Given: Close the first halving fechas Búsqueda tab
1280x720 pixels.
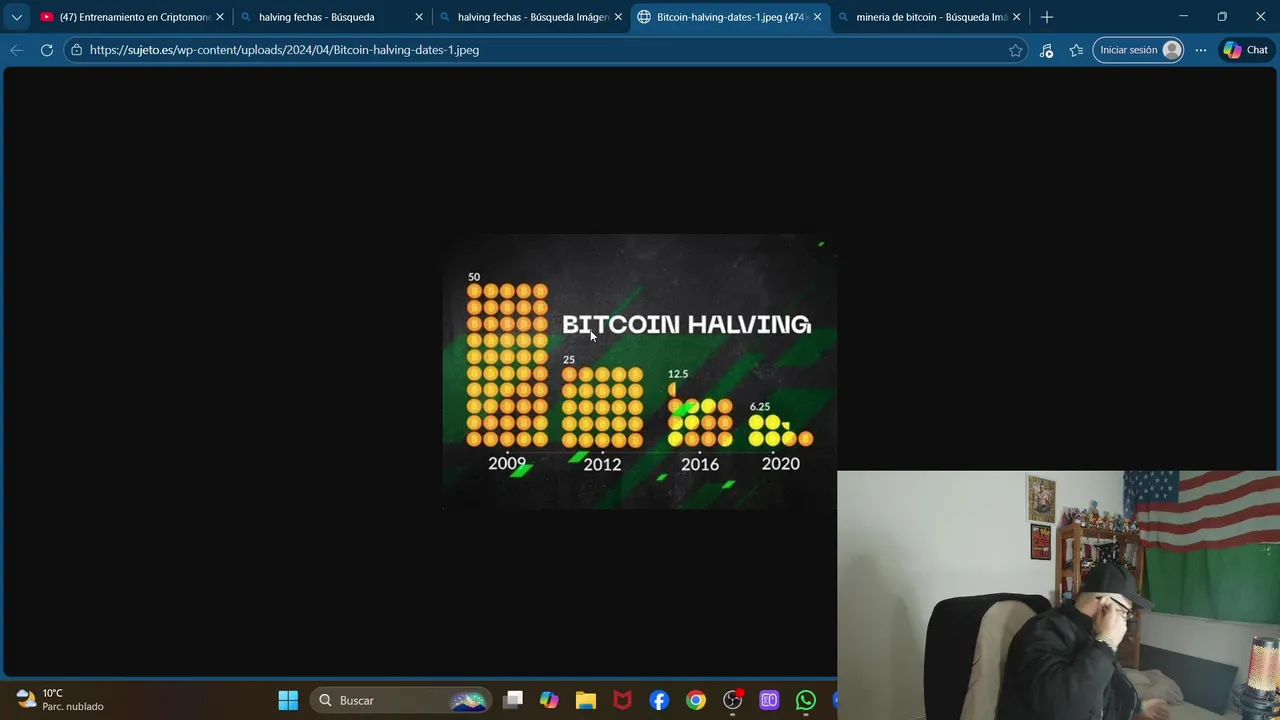Looking at the screenshot, I should click(x=419, y=17).
